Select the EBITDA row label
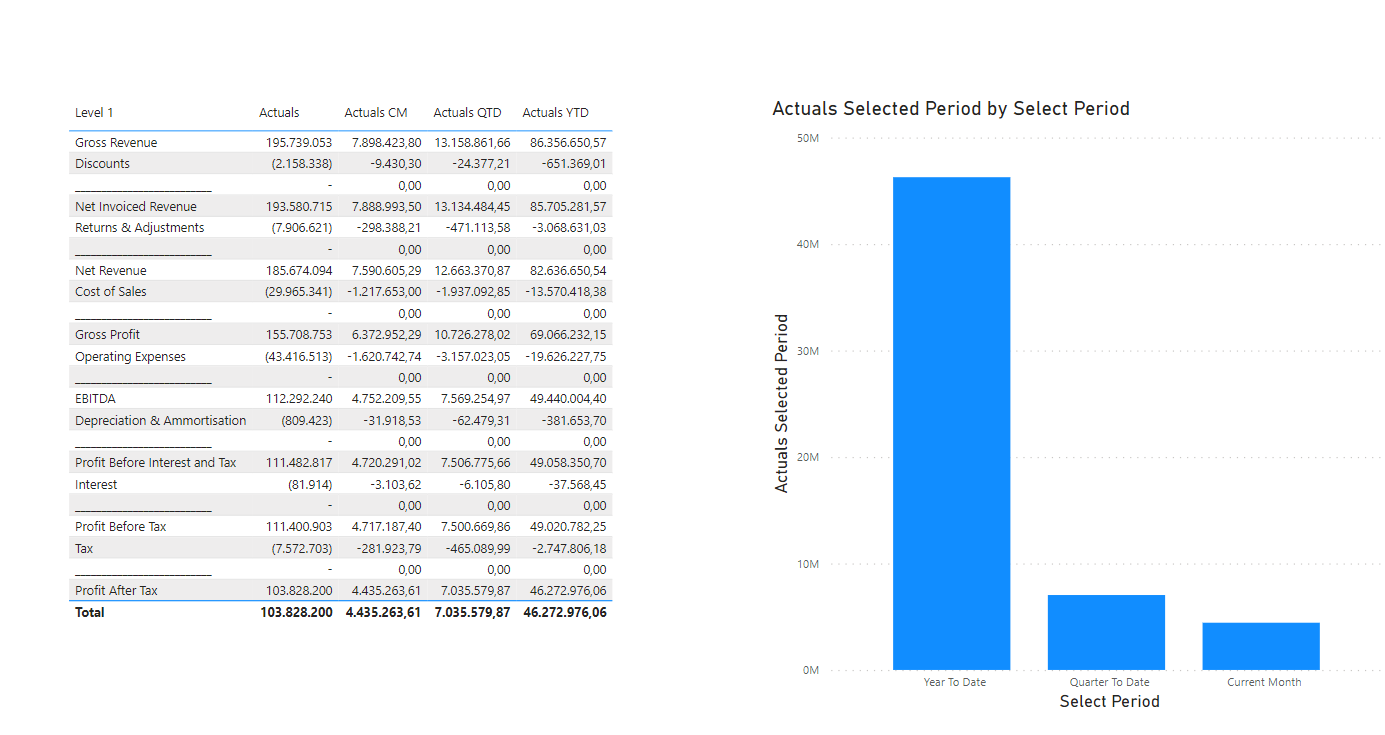 95,399
